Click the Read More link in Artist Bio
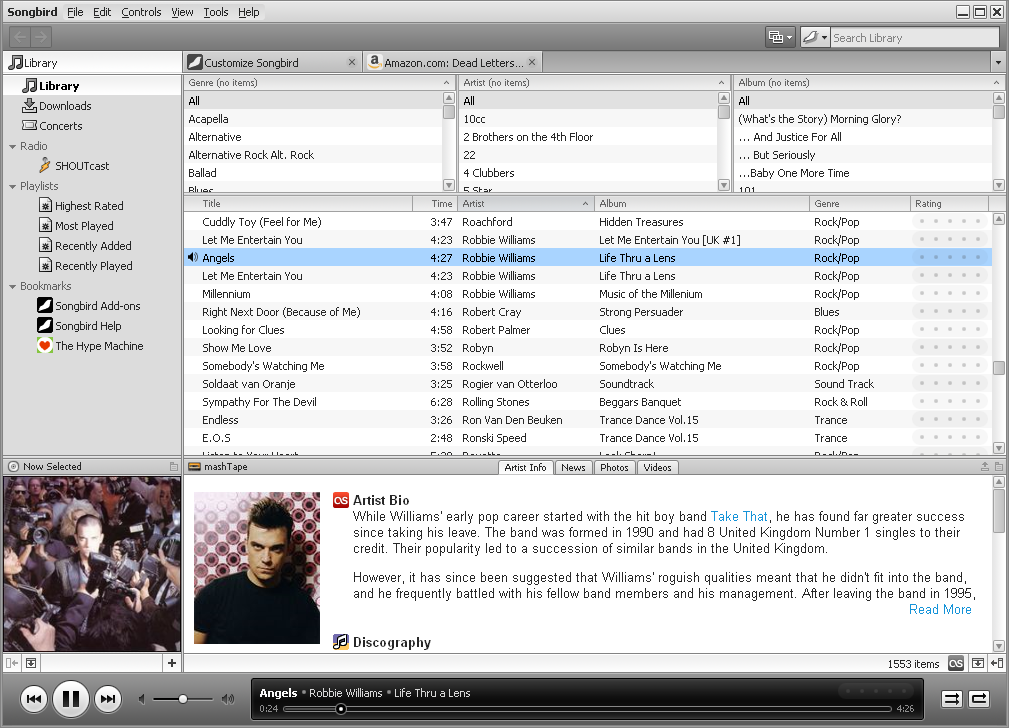This screenshot has height=728, width=1009. tap(940, 609)
